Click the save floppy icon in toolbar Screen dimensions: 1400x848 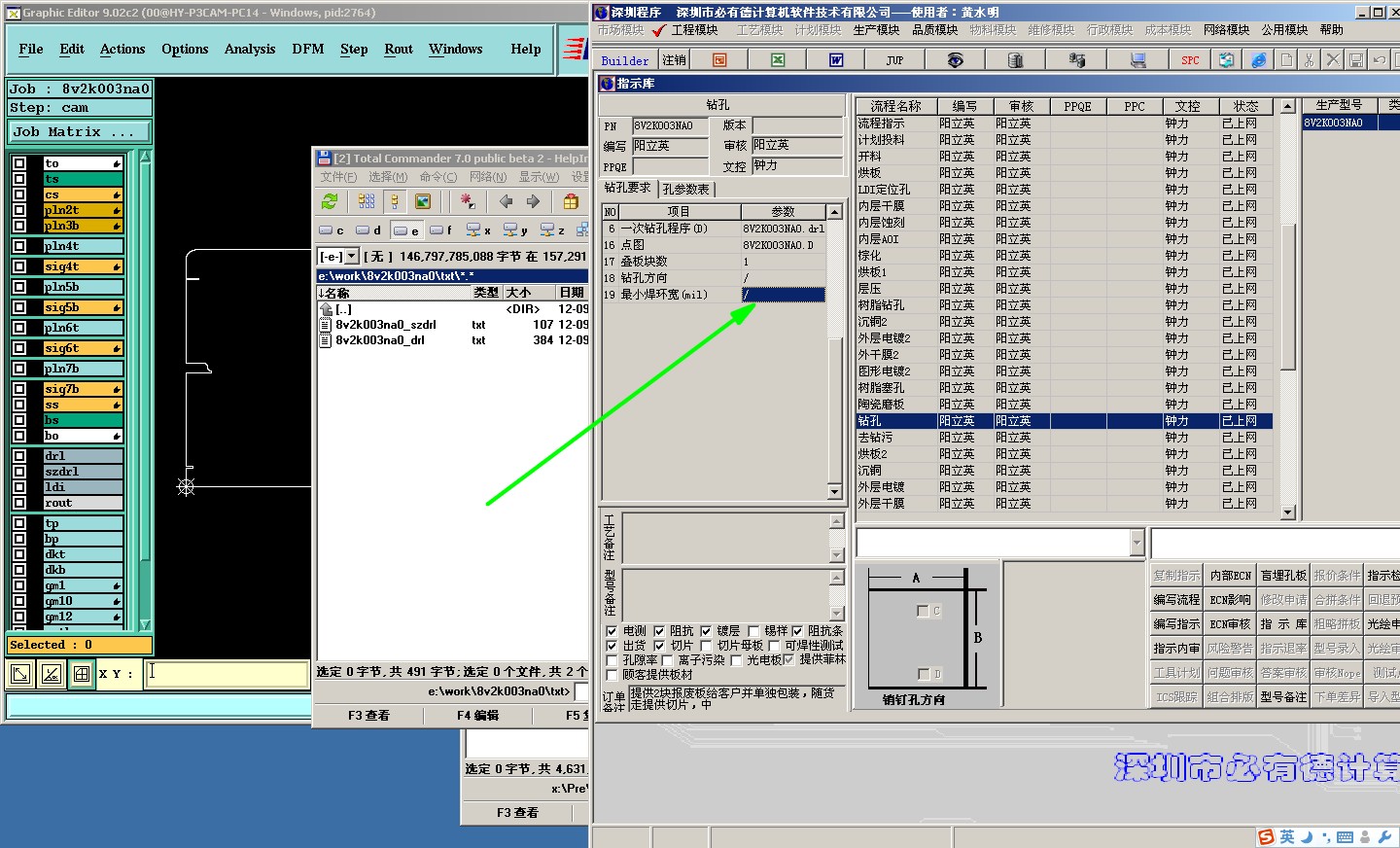coord(1356,60)
